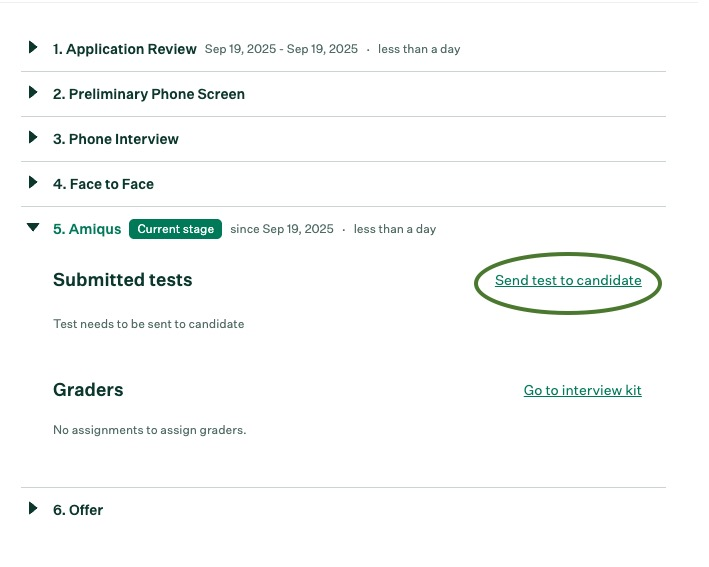The width and height of the screenshot is (709, 567).
Task: Click the green 'Current stage' badge
Action: 175,229
